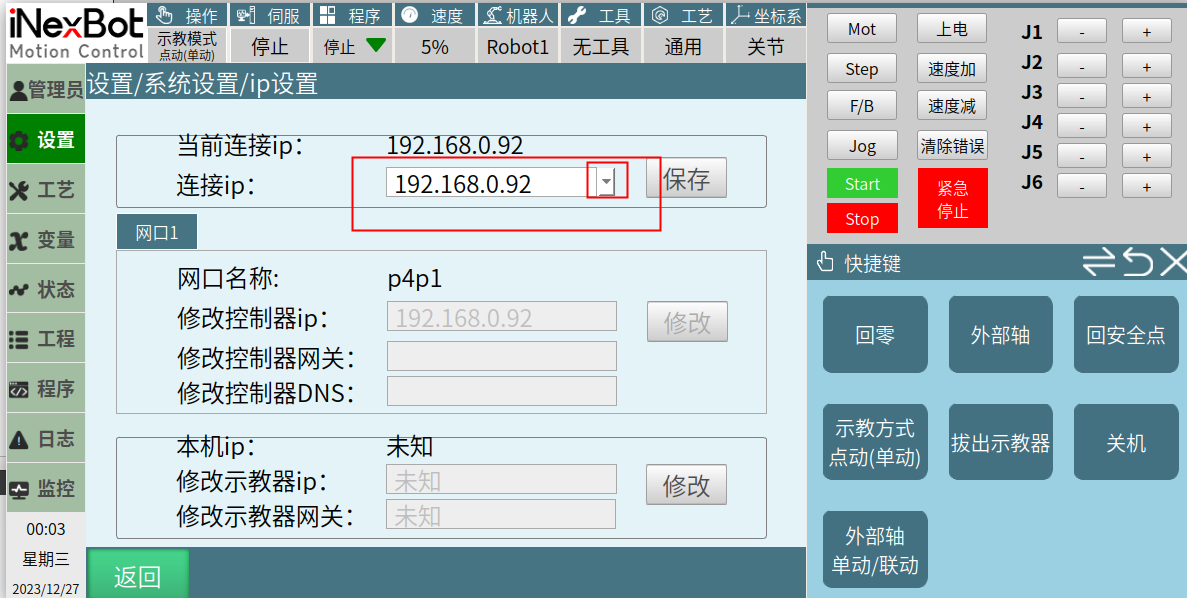Click the undo arrow icon in shortcut header
The width and height of the screenshot is (1187, 598).
(x=1137, y=263)
